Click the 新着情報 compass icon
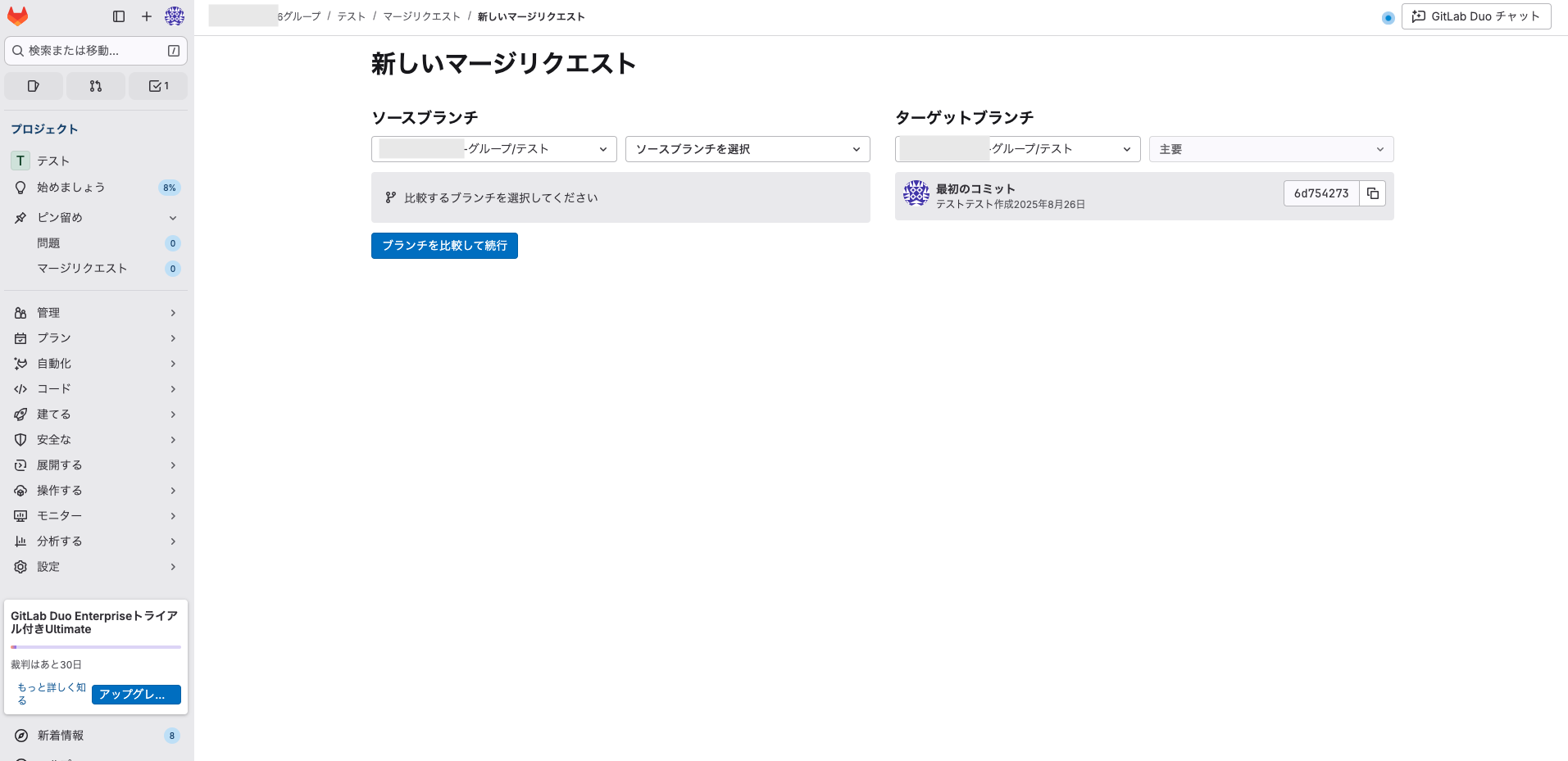 pyautogui.click(x=21, y=736)
